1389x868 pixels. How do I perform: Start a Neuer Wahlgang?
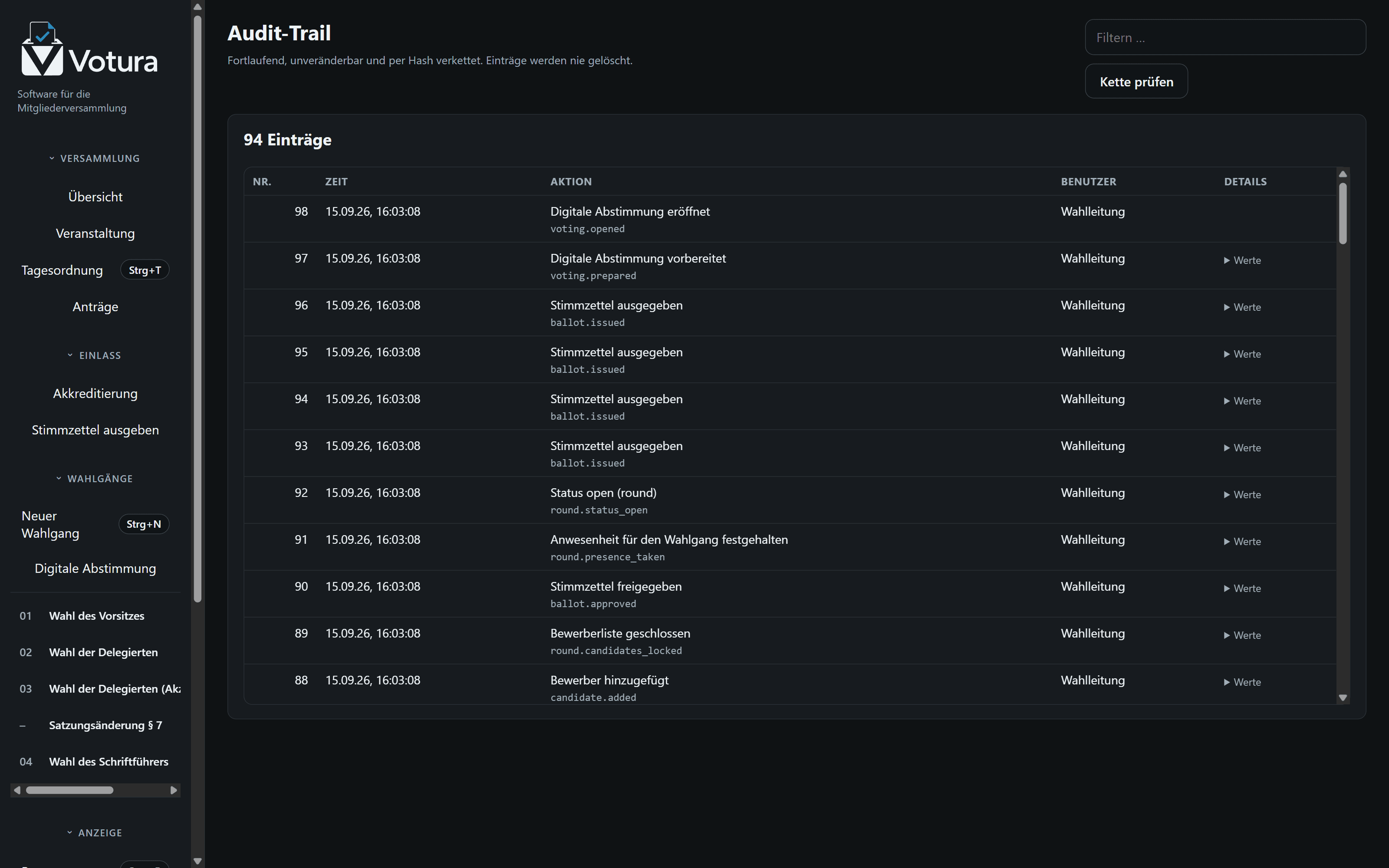pyautogui.click(x=95, y=525)
